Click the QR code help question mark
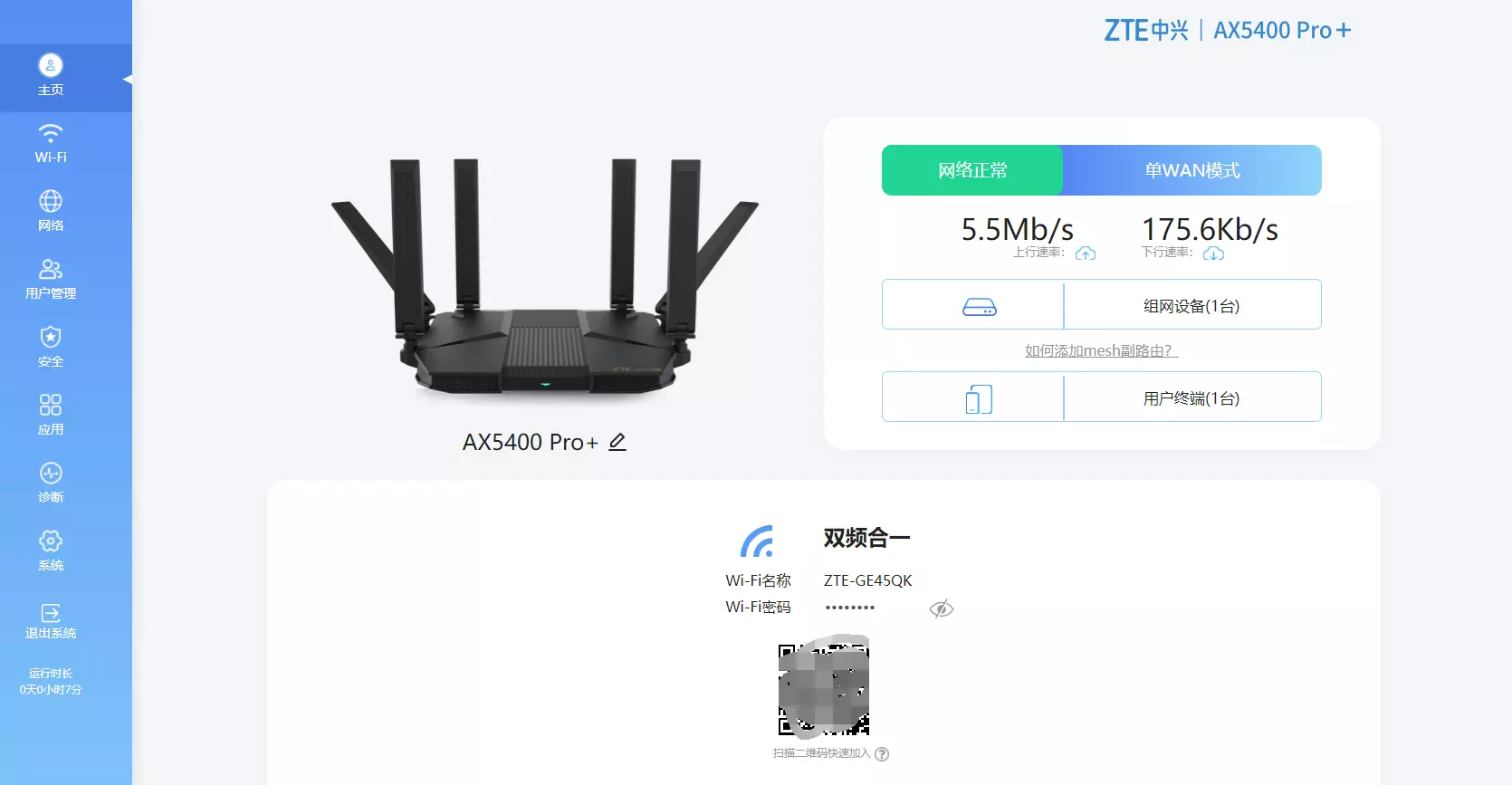Viewport: 1512px width, 785px height. (x=882, y=753)
